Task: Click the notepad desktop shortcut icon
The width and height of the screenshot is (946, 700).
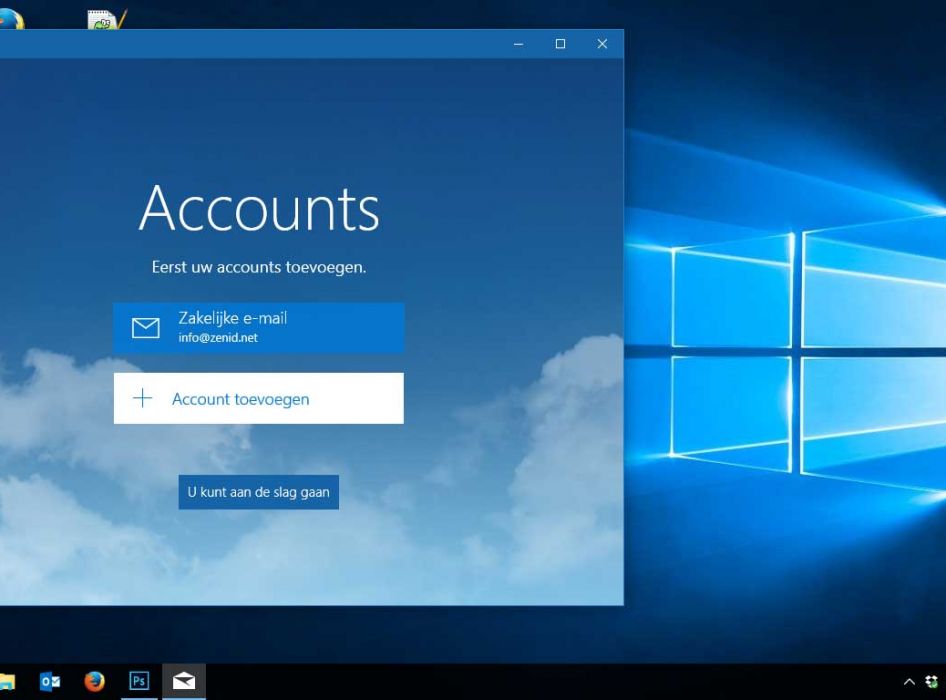Action: [106, 19]
